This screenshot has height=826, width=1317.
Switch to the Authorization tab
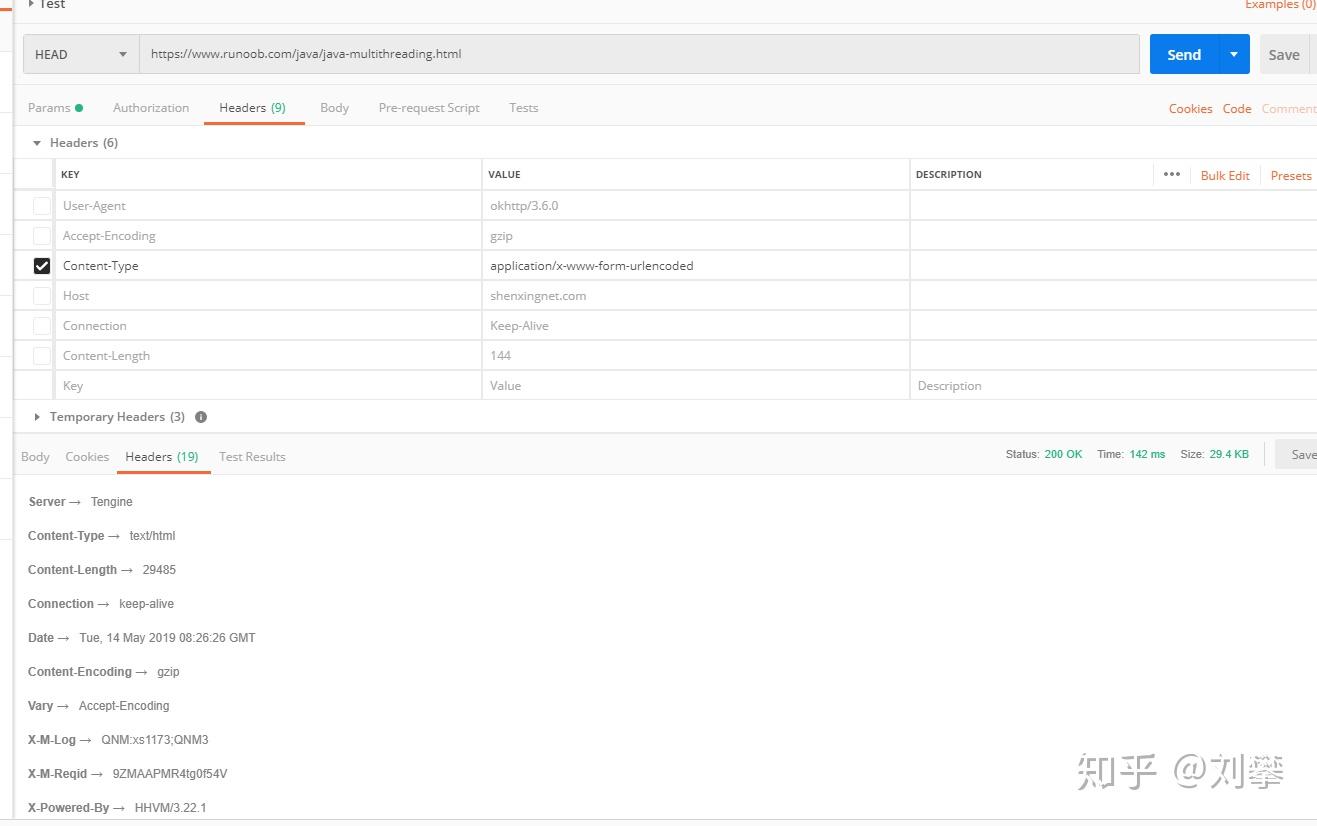(x=151, y=108)
